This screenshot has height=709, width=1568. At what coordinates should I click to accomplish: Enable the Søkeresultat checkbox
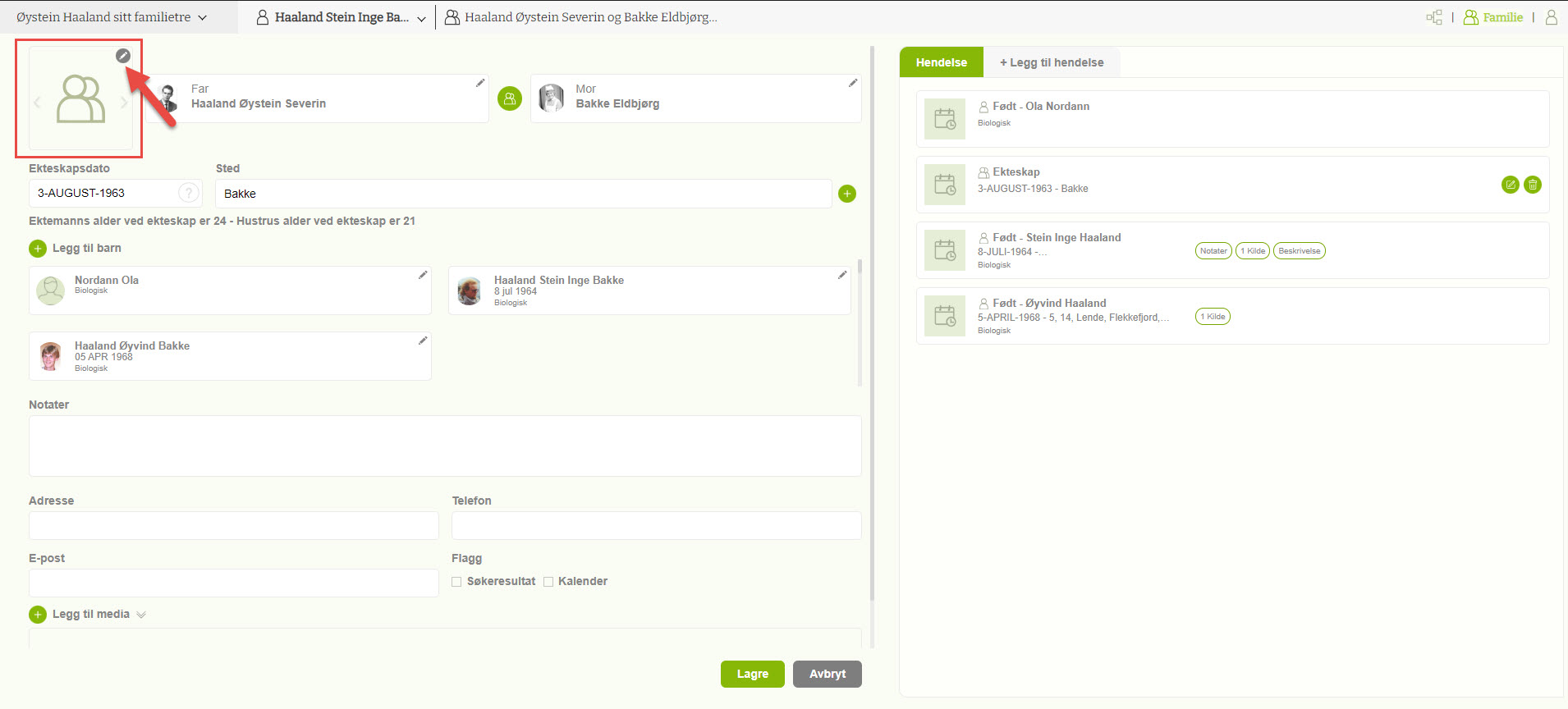click(x=456, y=582)
